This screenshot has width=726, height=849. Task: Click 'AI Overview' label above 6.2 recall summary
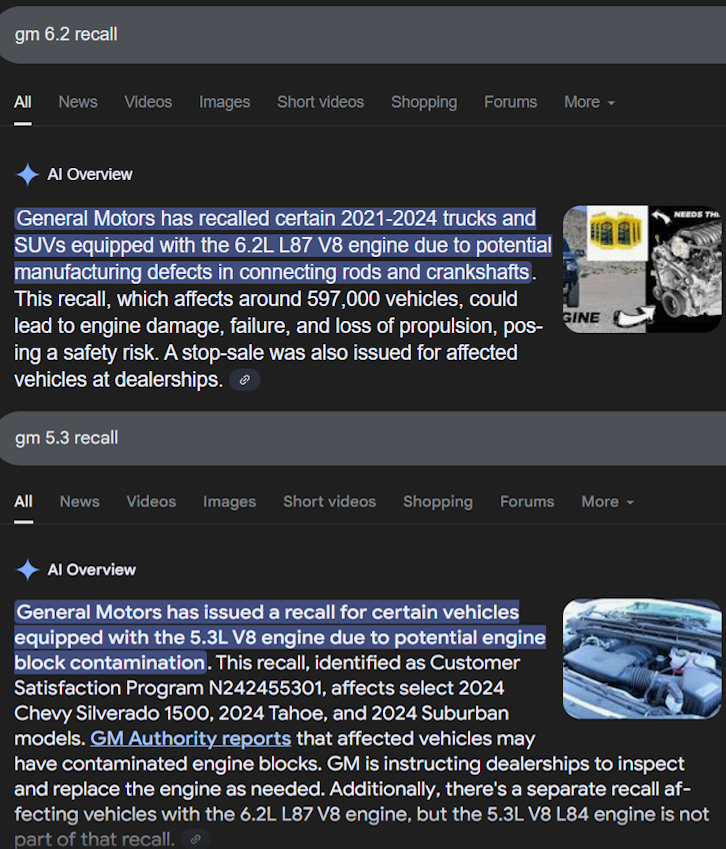pyautogui.click(x=90, y=174)
